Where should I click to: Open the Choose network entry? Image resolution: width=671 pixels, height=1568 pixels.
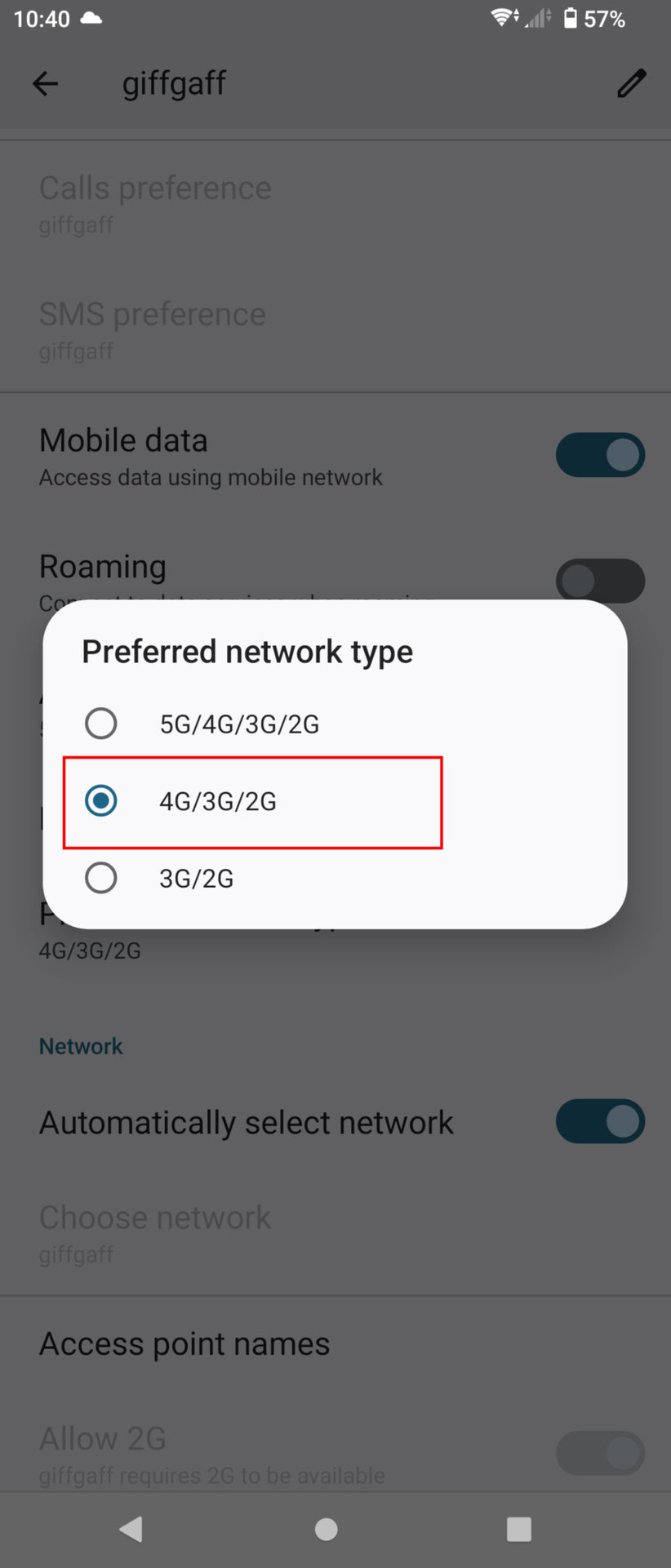[x=155, y=1232]
